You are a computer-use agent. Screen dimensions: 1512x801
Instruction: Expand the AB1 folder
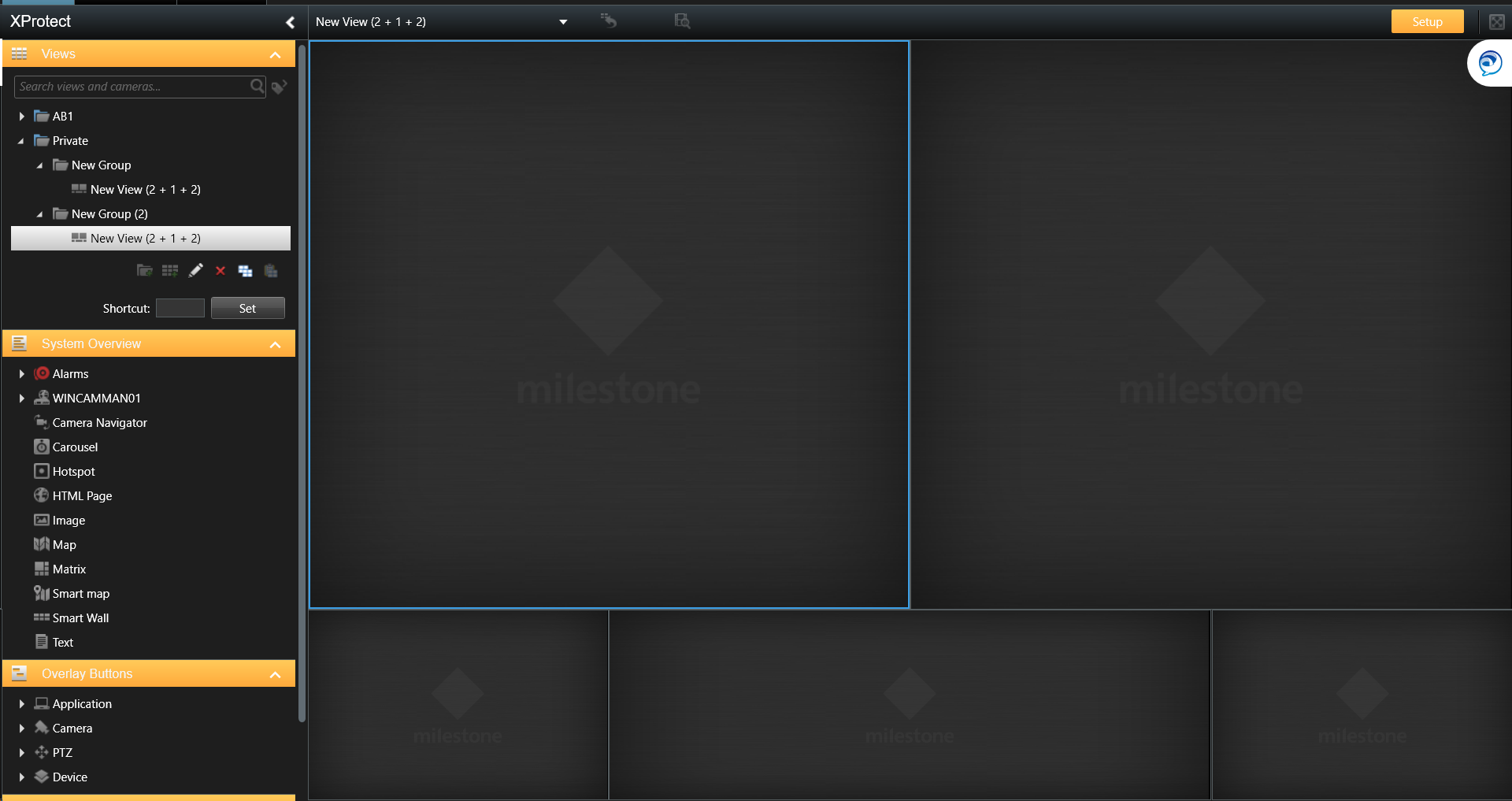(x=21, y=116)
